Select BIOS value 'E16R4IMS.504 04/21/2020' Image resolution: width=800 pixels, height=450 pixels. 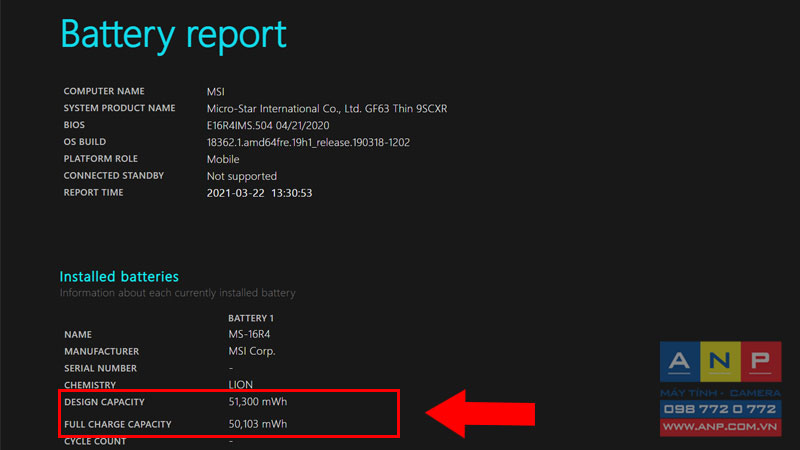[x=268, y=126]
